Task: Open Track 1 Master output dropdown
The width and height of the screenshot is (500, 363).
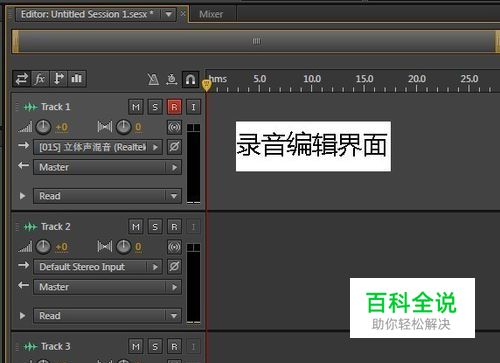Action: coord(107,167)
